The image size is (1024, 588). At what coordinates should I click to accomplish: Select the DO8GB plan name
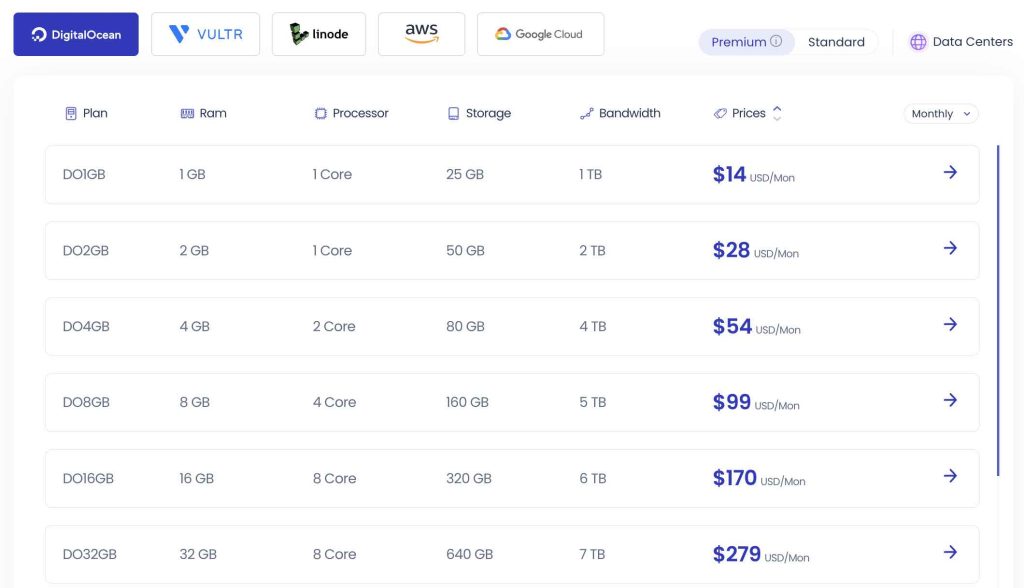click(x=86, y=402)
